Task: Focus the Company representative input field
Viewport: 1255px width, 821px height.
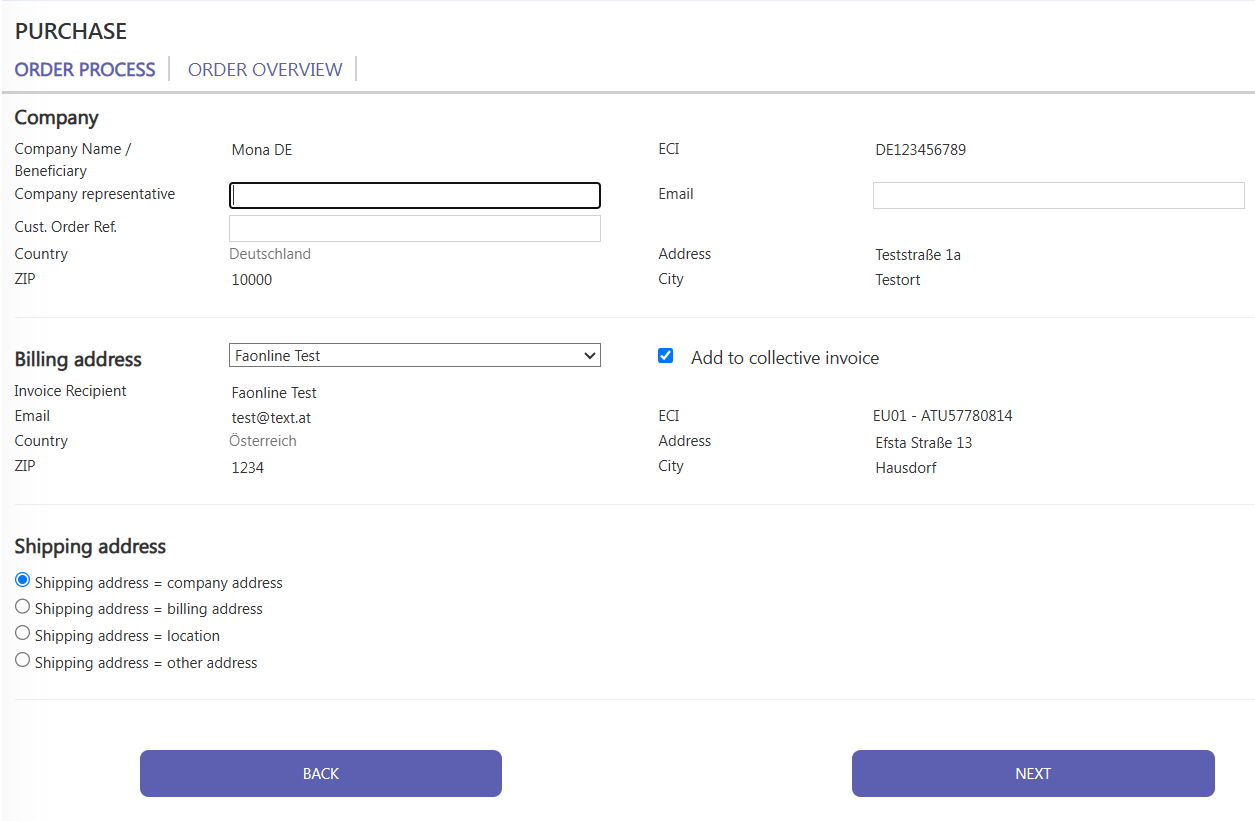Action: pos(415,195)
